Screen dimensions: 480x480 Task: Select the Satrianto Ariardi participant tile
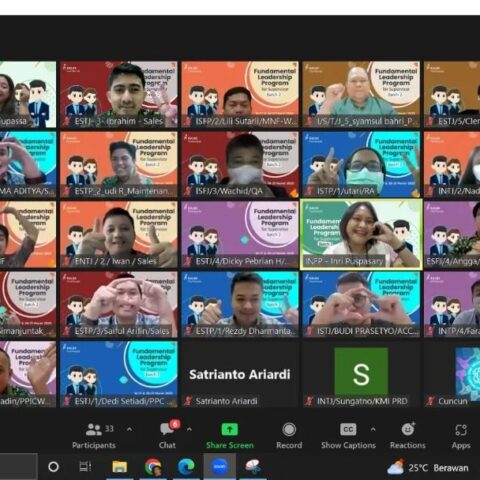(240, 374)
